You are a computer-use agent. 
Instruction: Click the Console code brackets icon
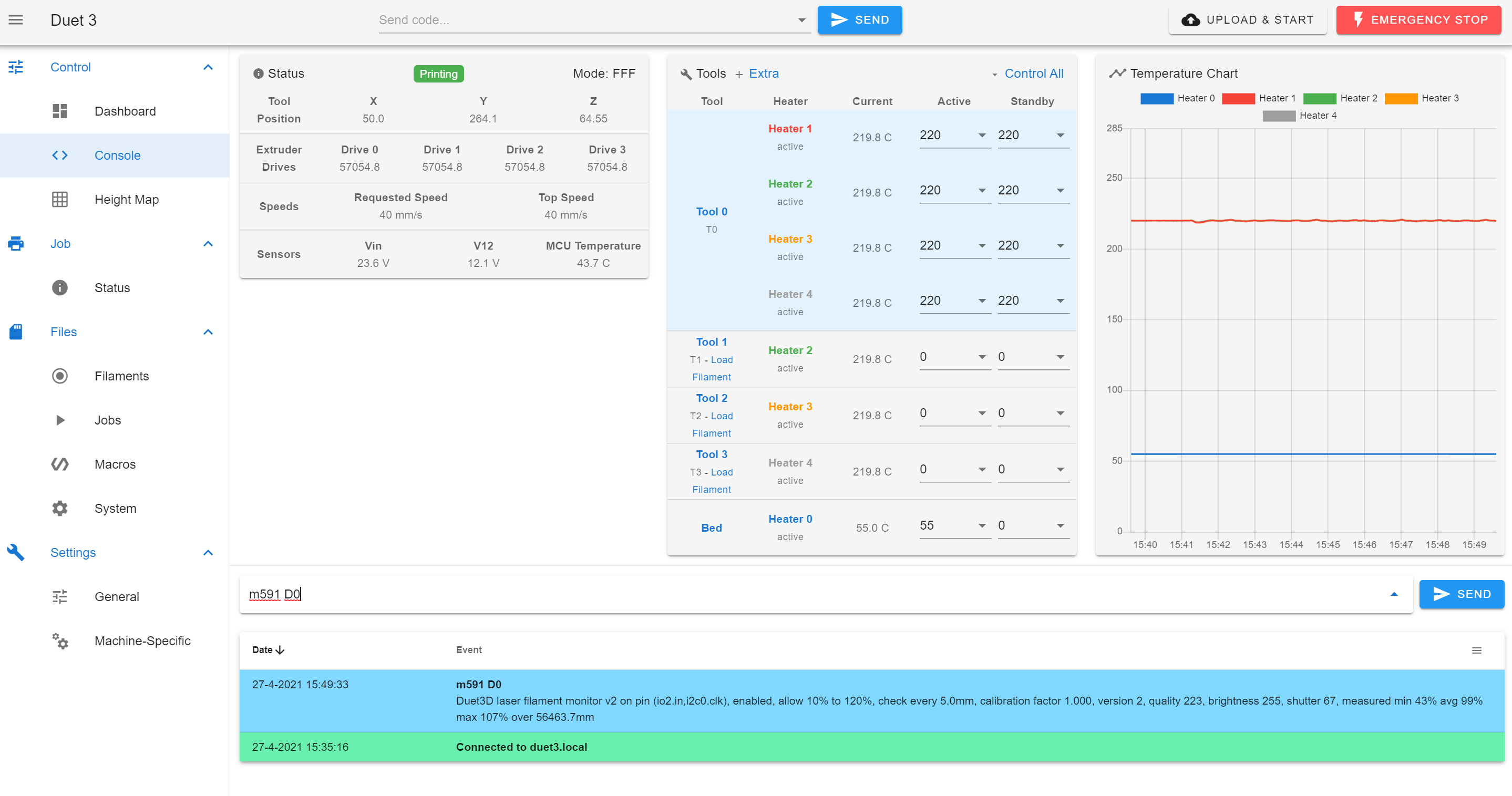[60, 155]
